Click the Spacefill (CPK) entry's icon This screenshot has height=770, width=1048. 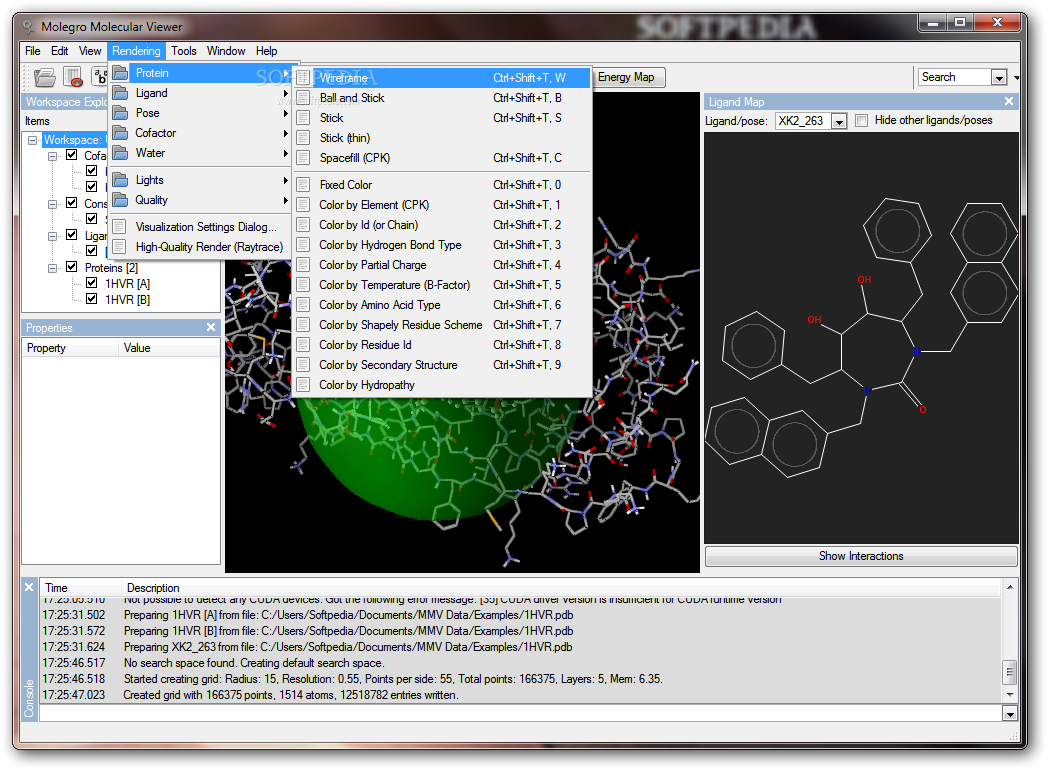point(303,158)
